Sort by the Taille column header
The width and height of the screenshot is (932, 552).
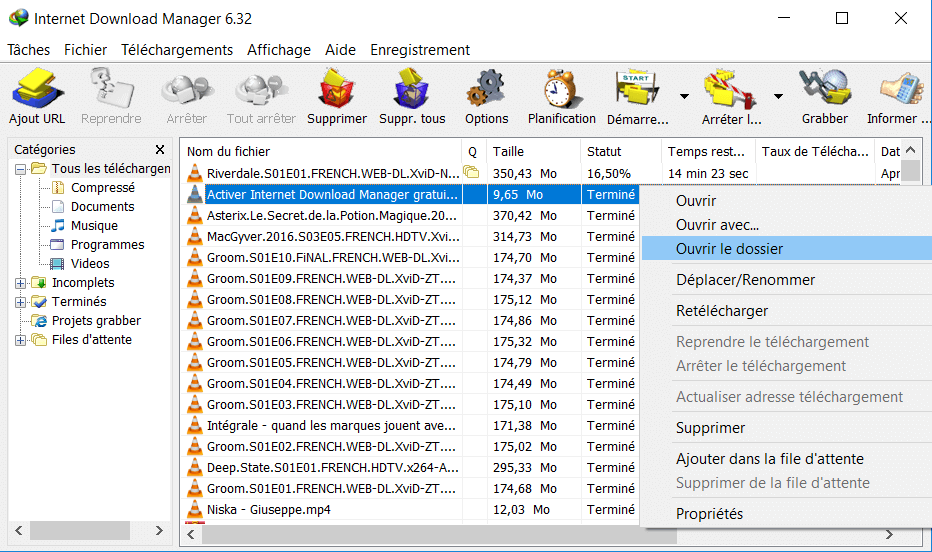pyautogui.click(x=533, y=152)
